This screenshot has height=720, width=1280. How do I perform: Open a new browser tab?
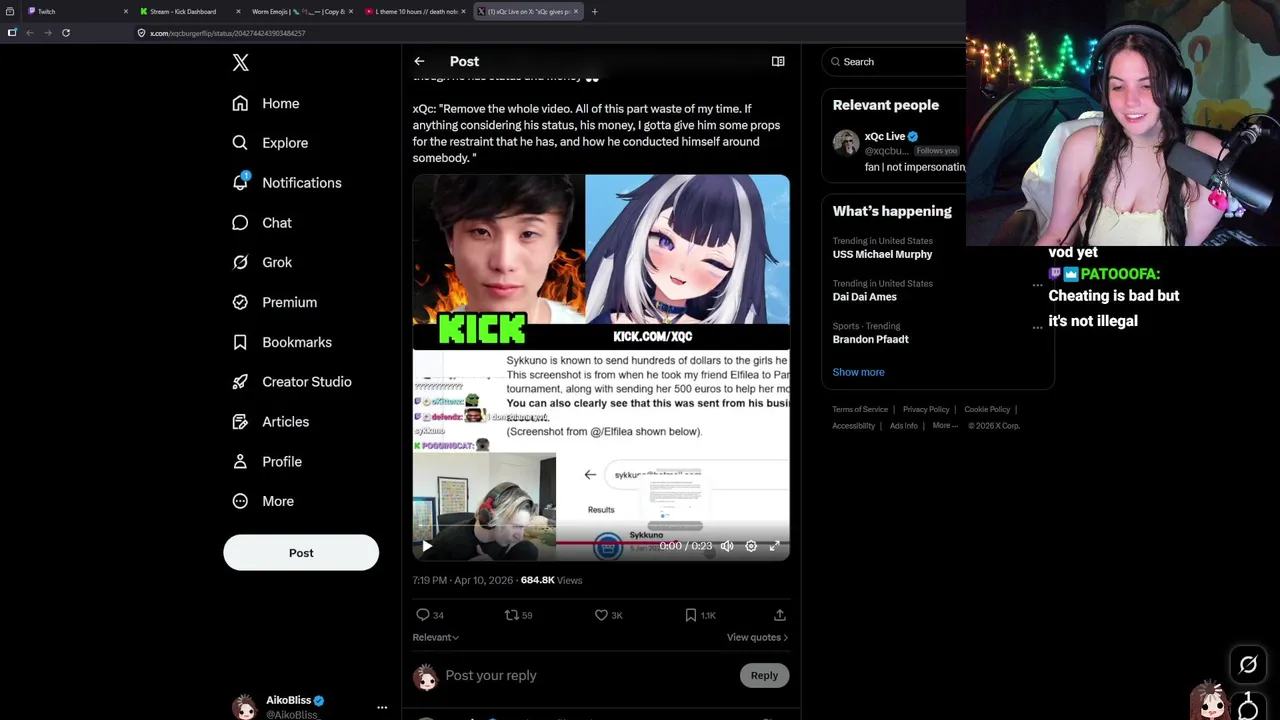(594, 11)
